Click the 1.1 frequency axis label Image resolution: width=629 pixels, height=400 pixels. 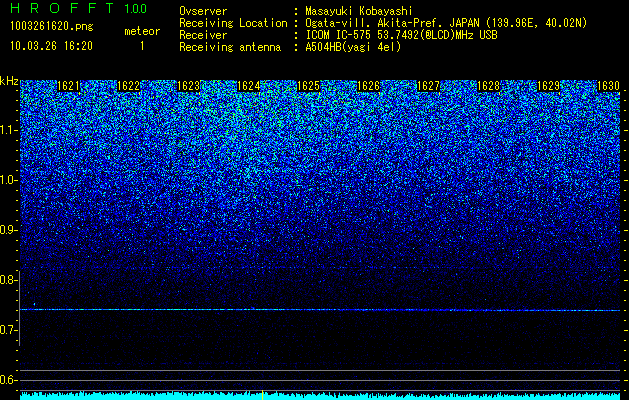click(8, 130)
